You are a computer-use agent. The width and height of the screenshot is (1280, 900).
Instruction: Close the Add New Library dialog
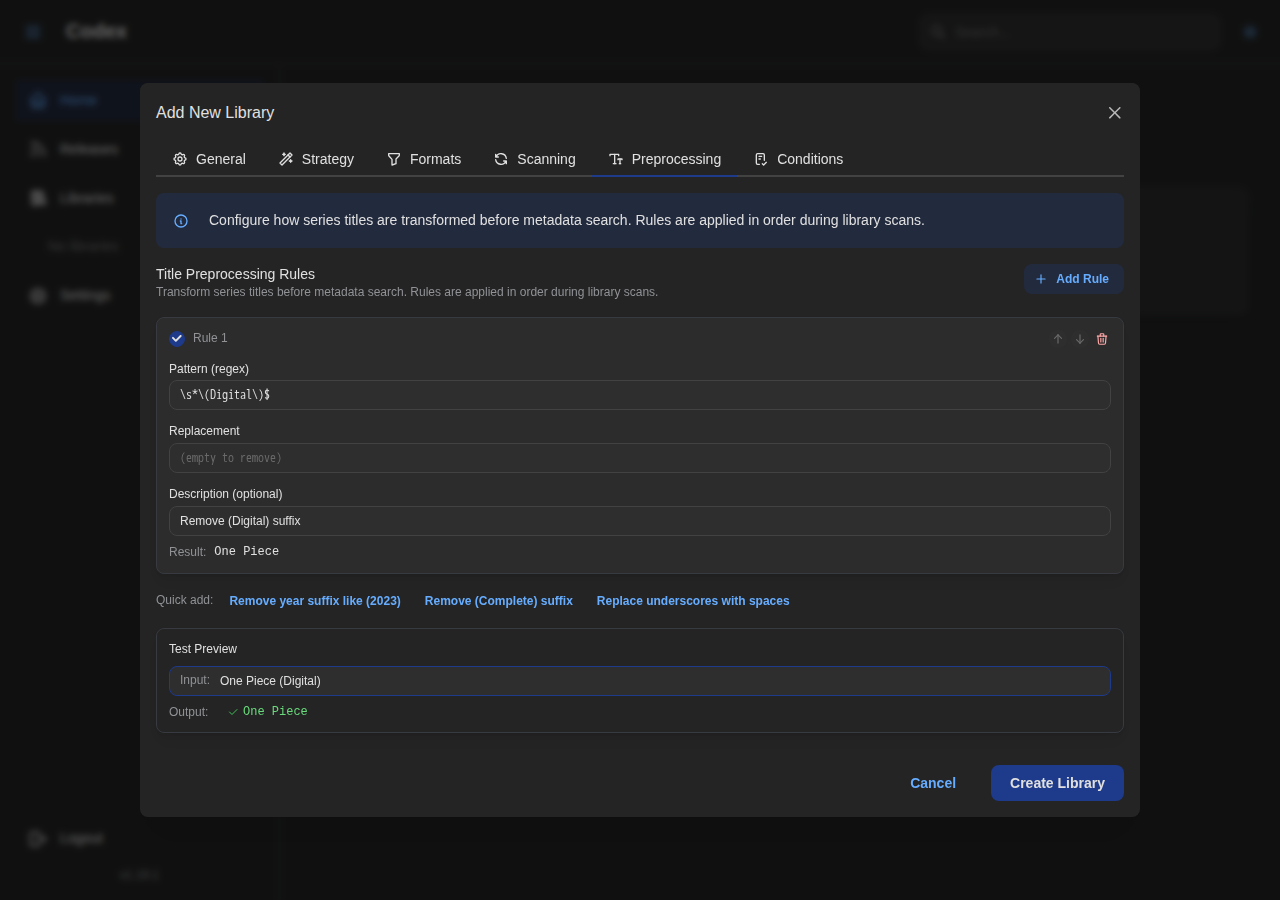(1114, 113)
